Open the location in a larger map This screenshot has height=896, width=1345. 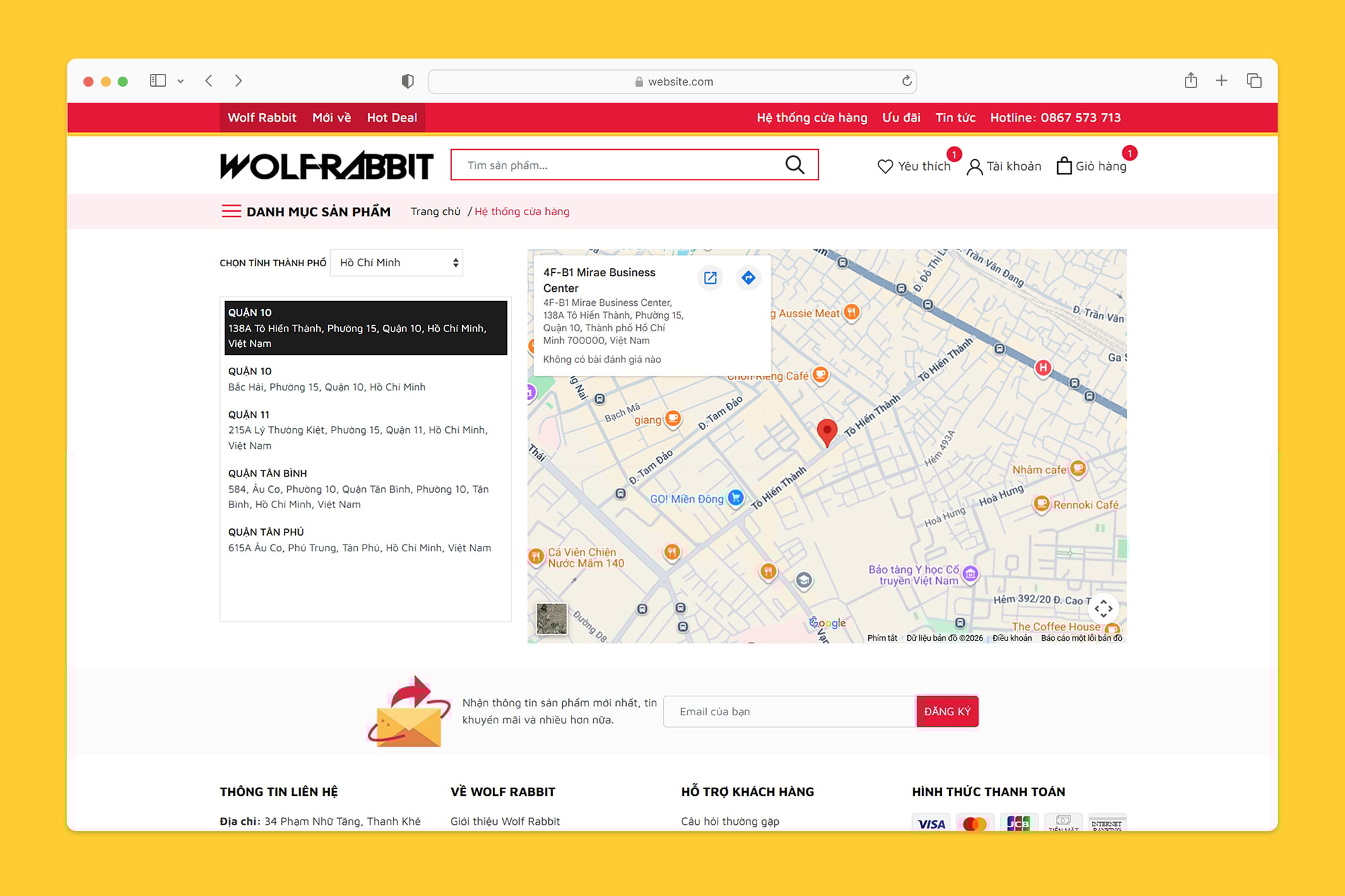[x=710, y=278]
